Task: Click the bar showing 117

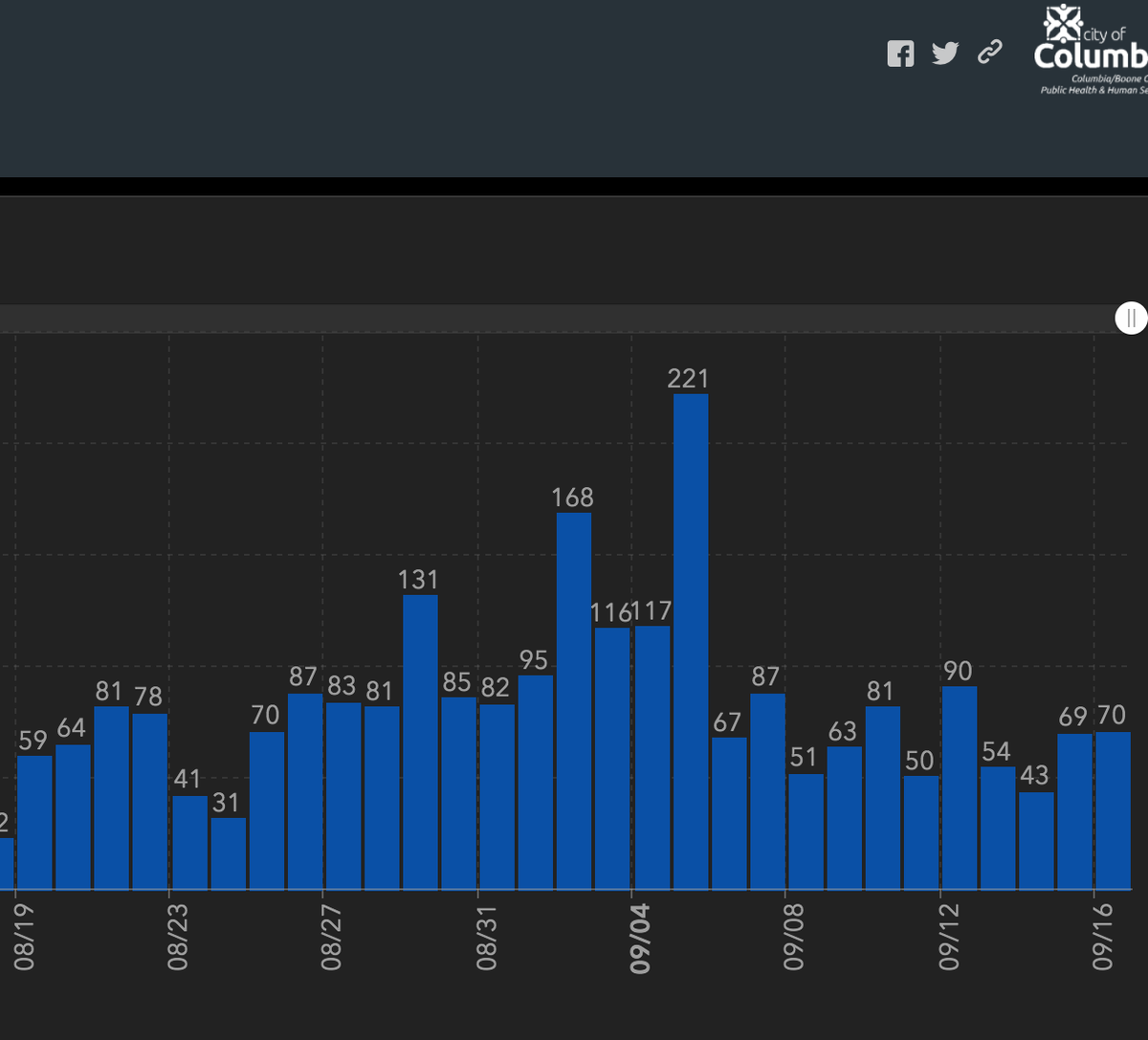Action: [x=652, y=757]
